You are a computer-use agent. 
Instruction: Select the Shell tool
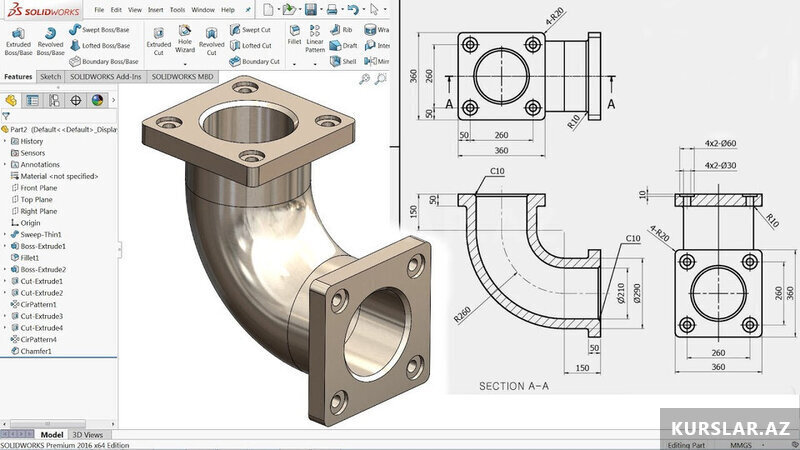pos(343,61)
